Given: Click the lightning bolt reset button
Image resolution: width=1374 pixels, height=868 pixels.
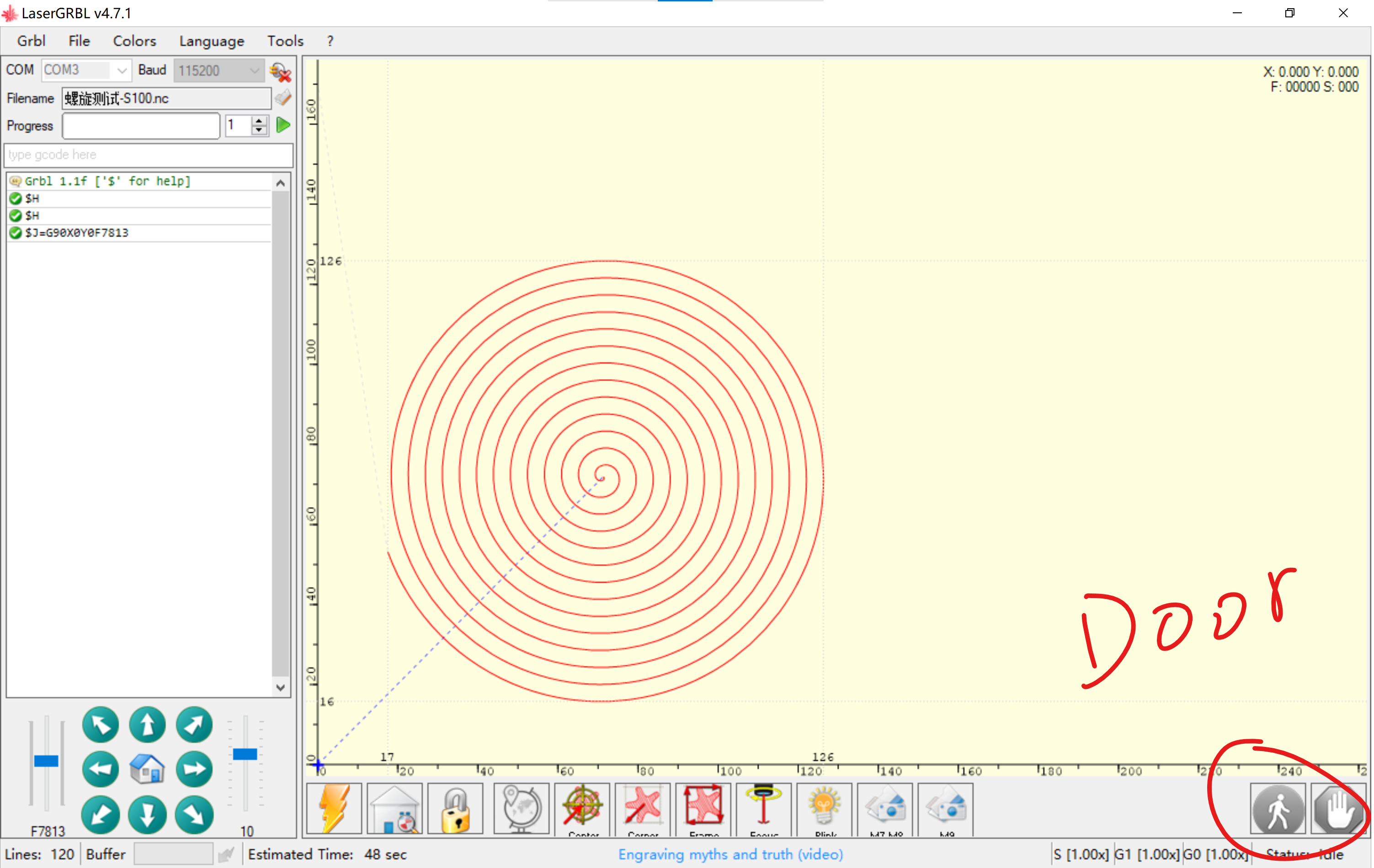Looking at the screenshot, I should (335, 808).
